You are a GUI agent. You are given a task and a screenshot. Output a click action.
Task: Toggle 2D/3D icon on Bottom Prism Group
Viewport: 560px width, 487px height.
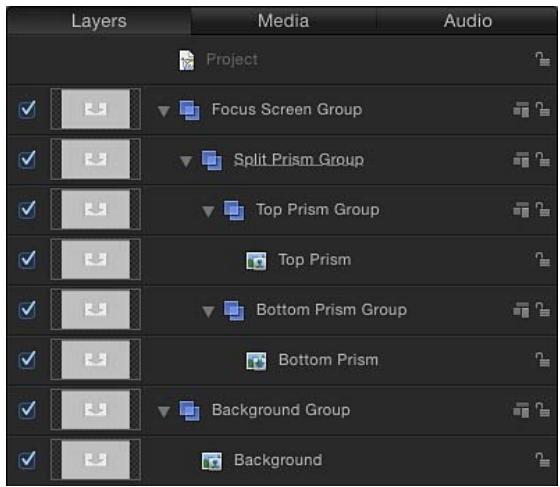[521, 310]
